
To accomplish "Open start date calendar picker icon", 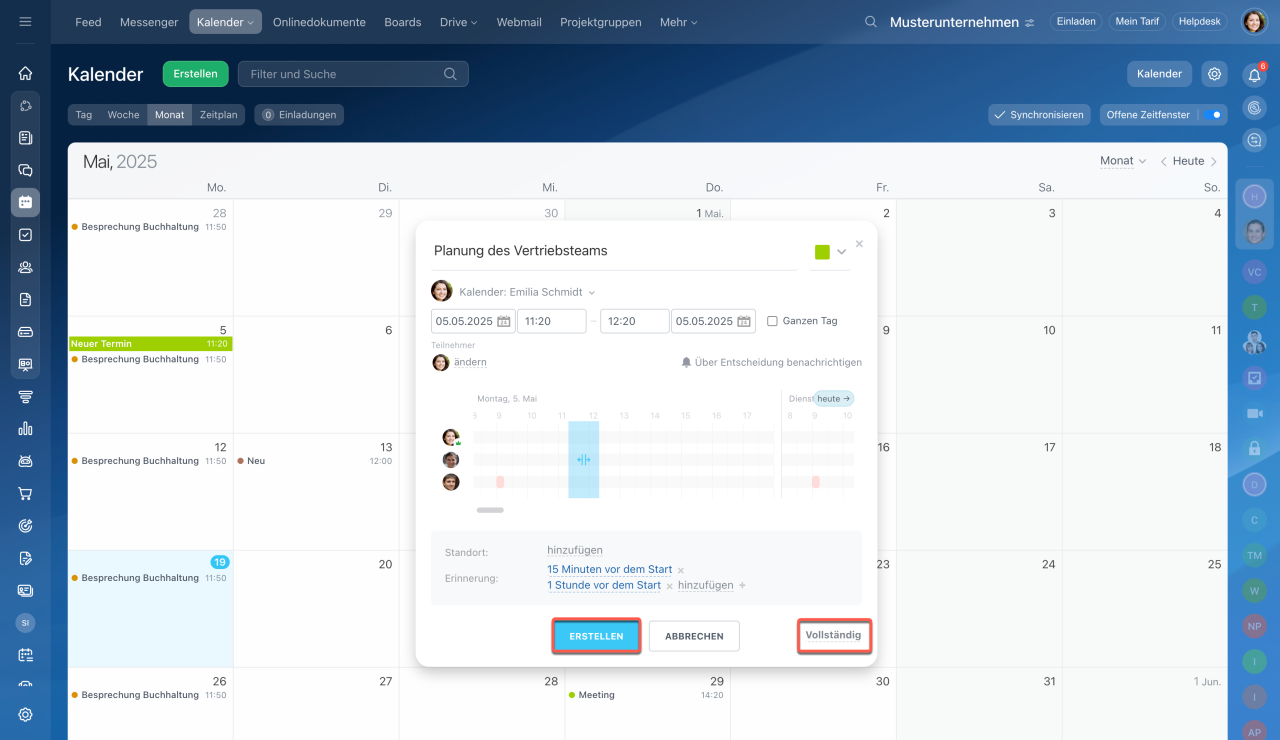I will 504,321.
